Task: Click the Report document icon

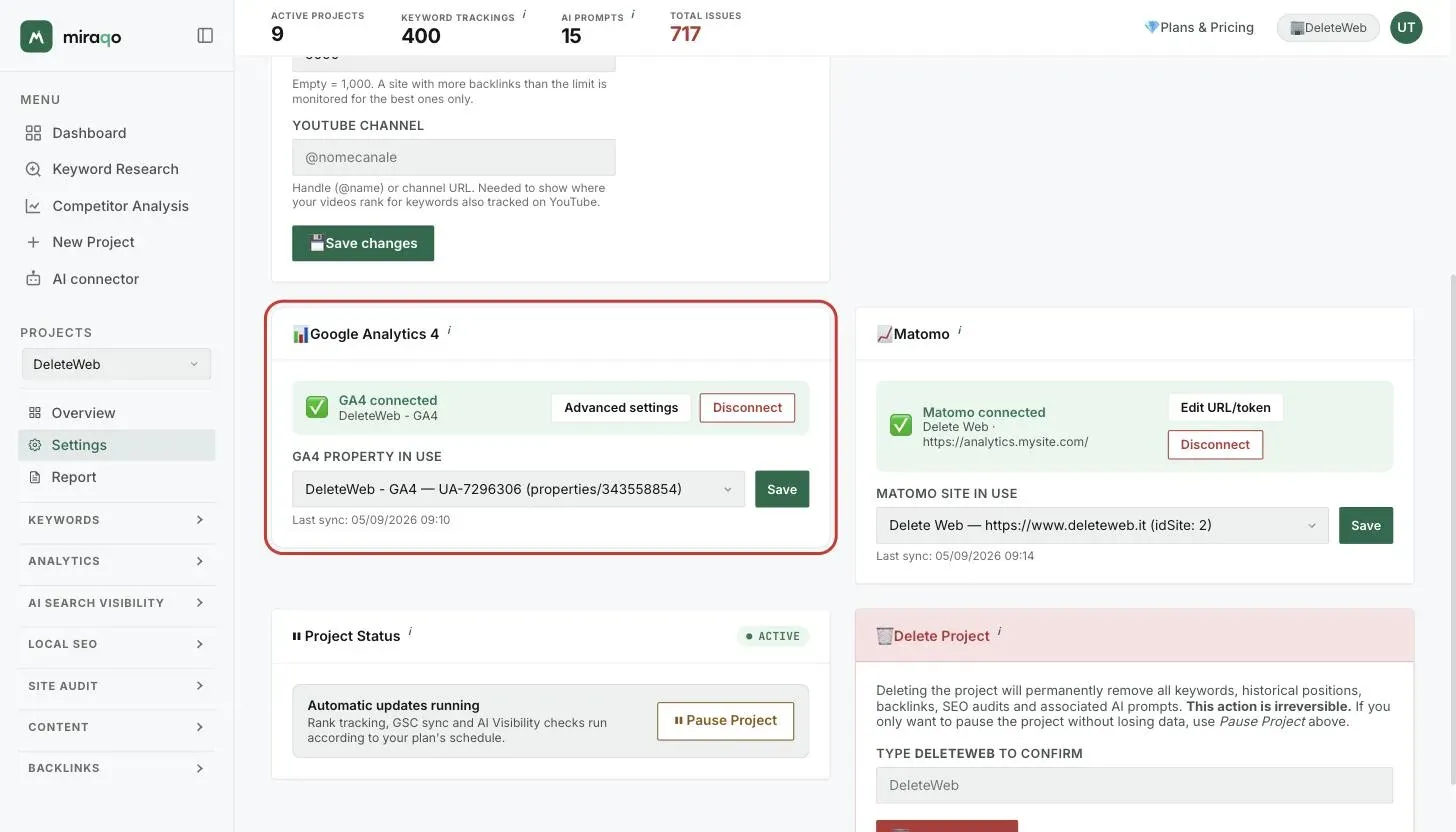Action: [35, 477]
